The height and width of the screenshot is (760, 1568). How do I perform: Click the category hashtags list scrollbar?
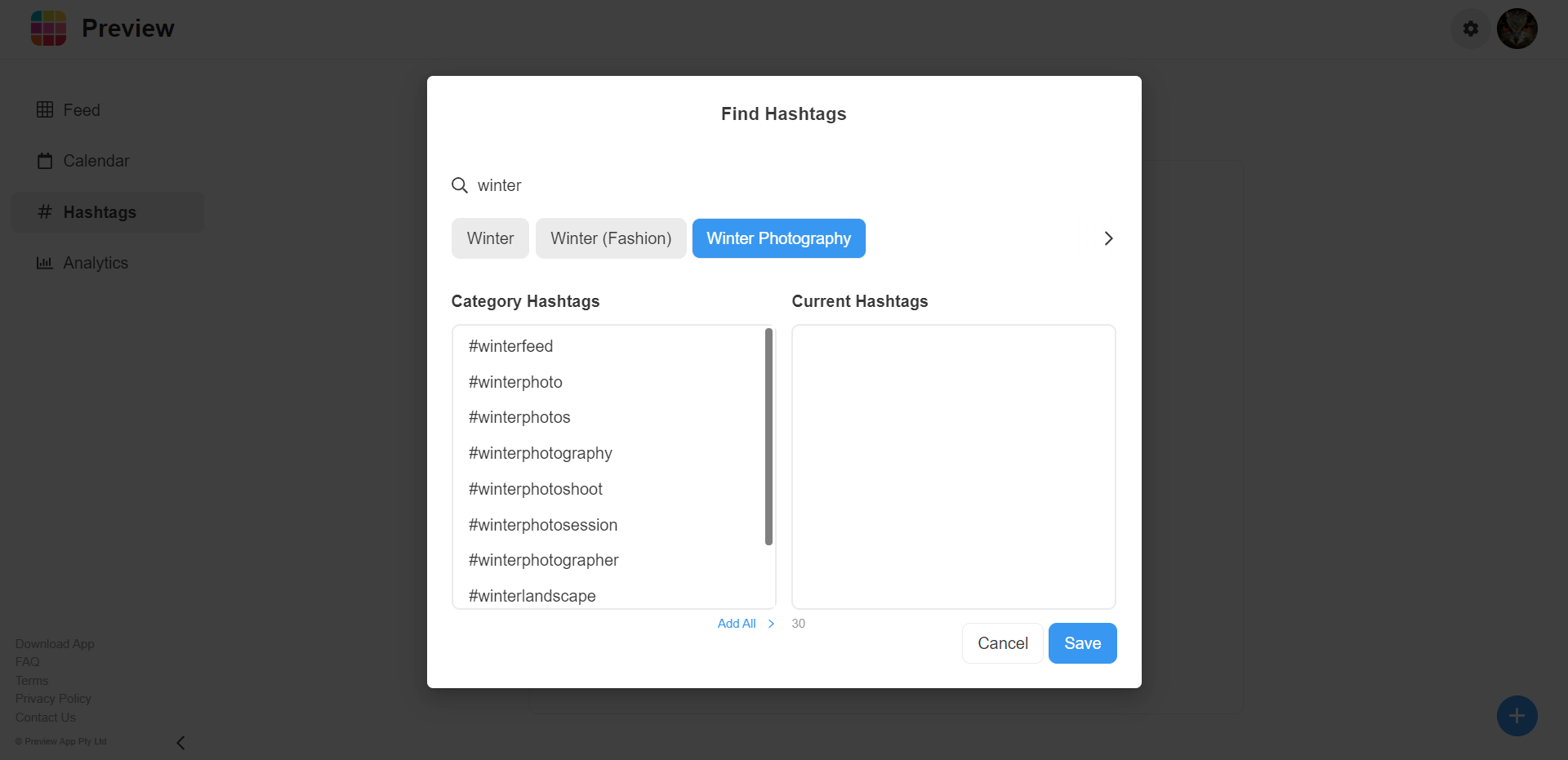click(768, 437)
